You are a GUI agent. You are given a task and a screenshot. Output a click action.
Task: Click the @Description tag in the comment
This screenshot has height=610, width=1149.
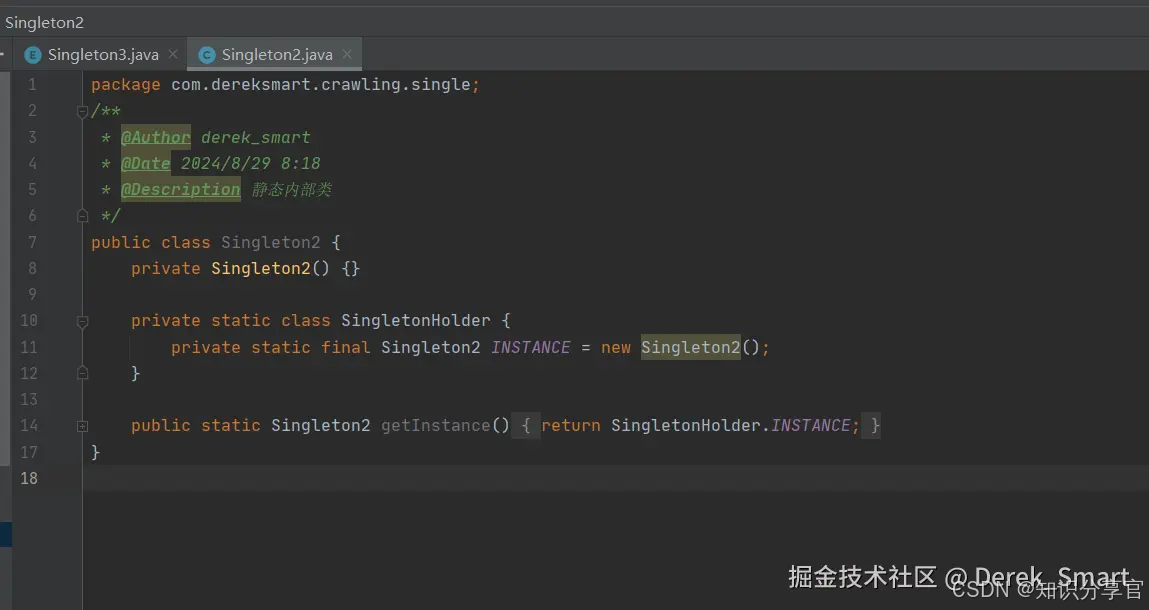(180, 190)
